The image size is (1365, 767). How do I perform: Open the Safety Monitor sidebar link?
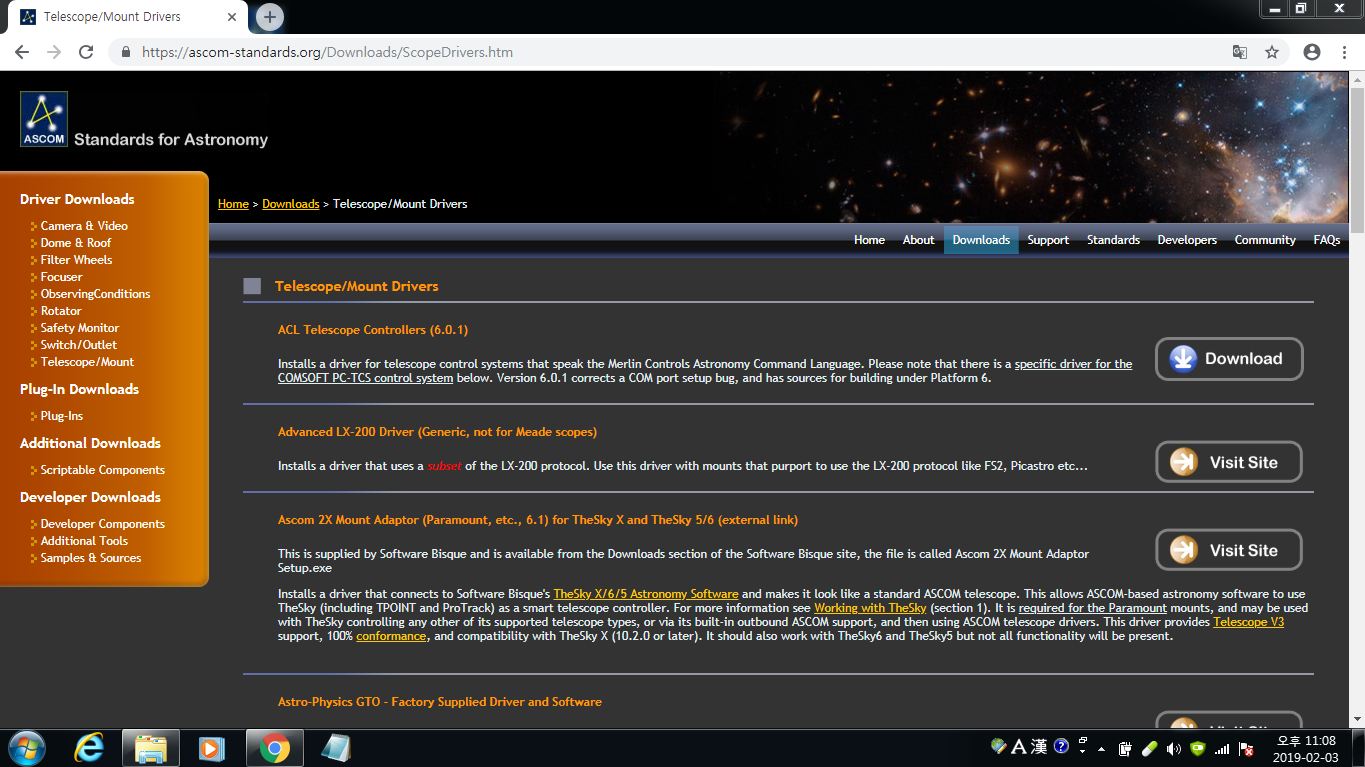tap(79, 328)
